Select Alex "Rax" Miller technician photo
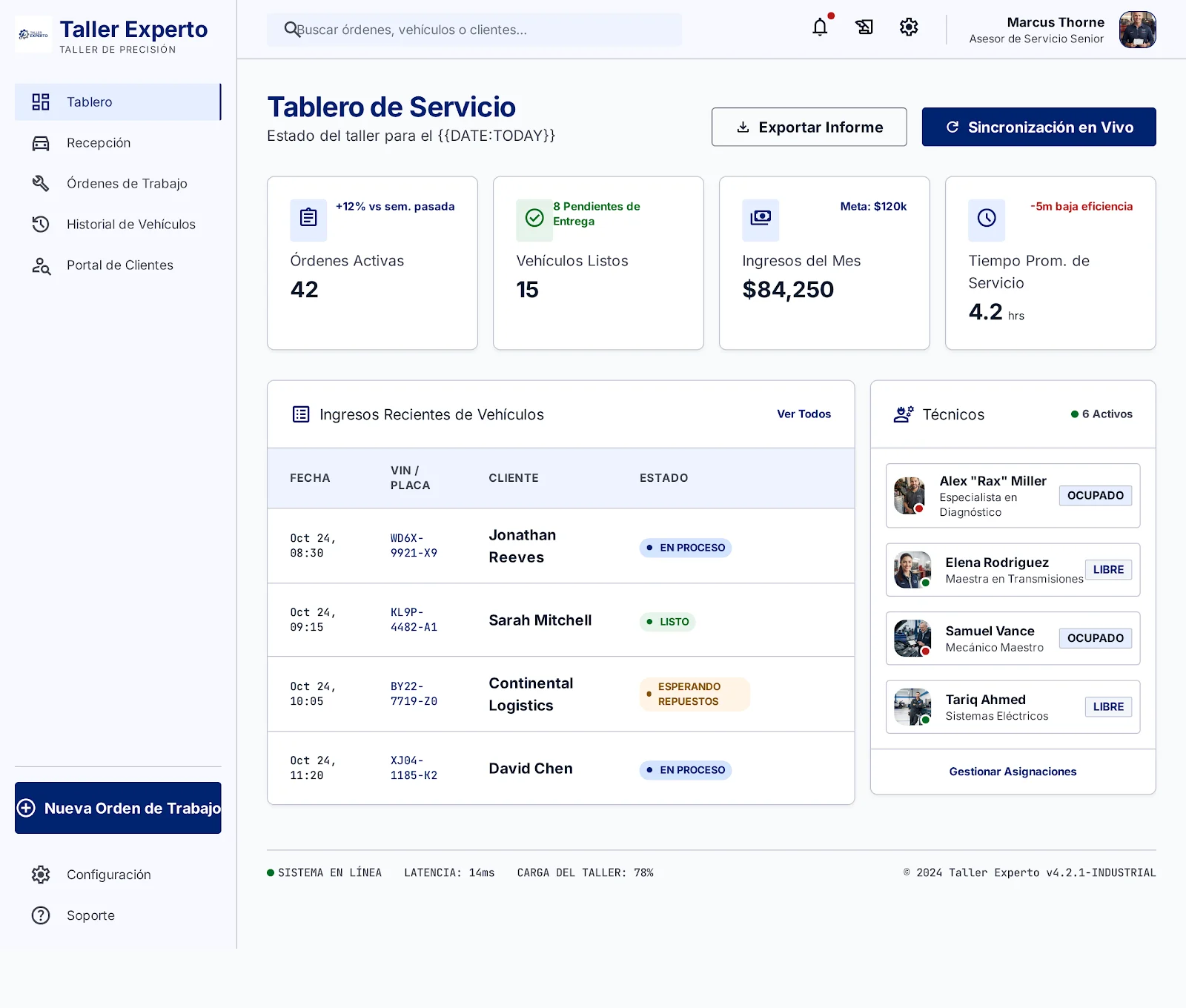Viewport: 1186px width, 1008px height. pos(910,496)
